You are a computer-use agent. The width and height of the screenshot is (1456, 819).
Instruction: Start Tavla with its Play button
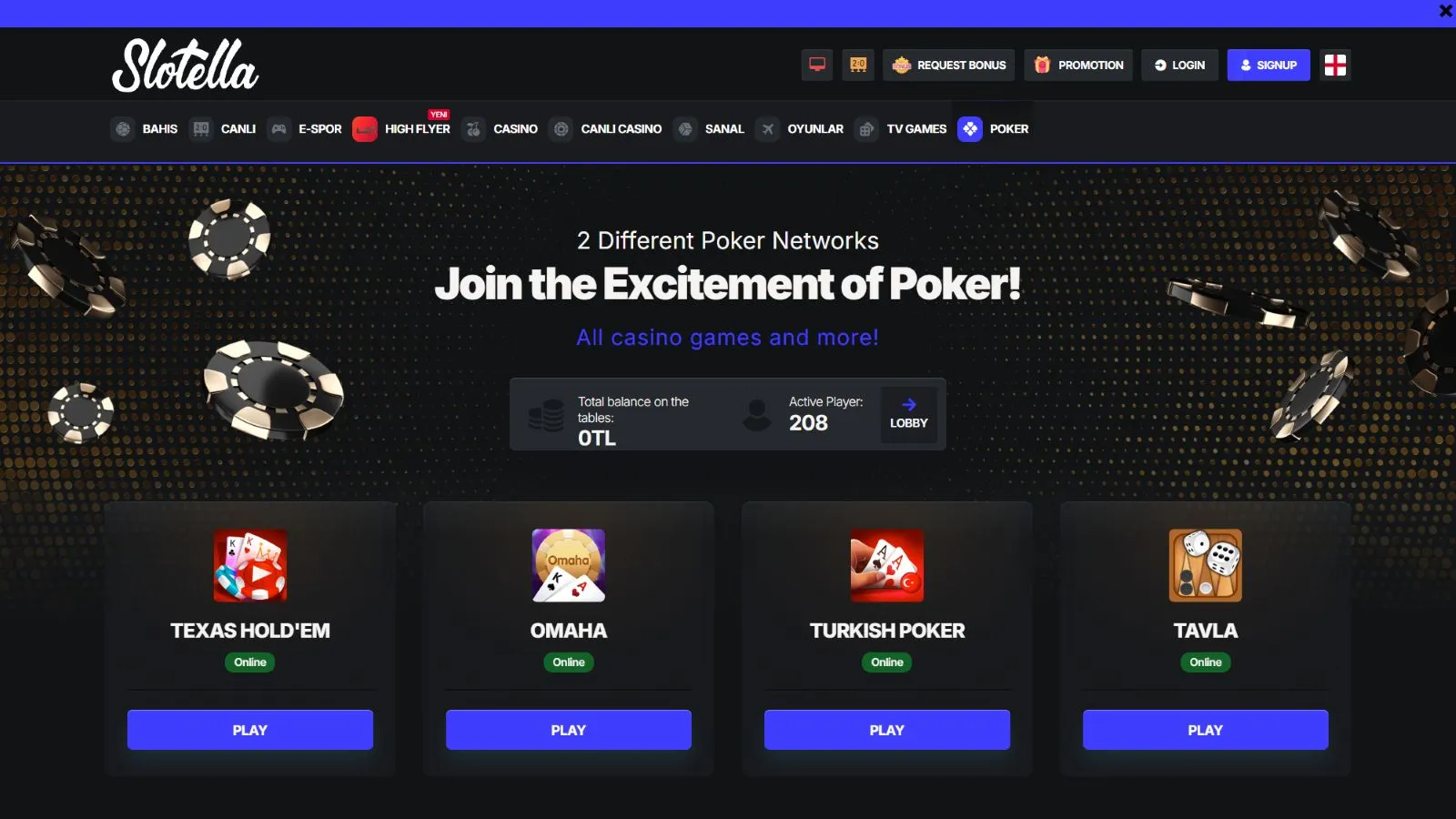pyautogui.click(x=1206, y=730)
